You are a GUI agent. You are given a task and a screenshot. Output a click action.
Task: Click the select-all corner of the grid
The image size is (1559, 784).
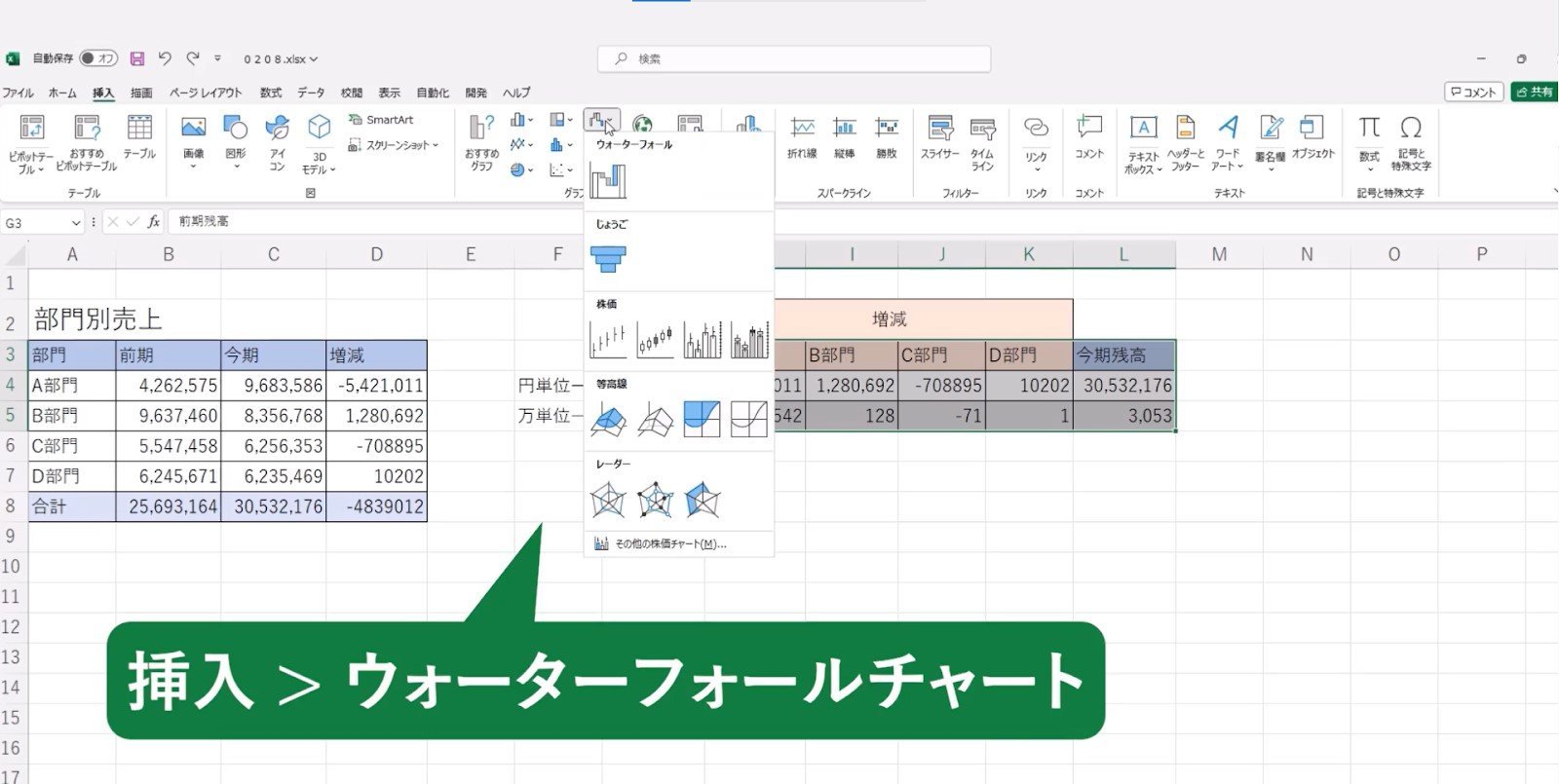[14, 254]
